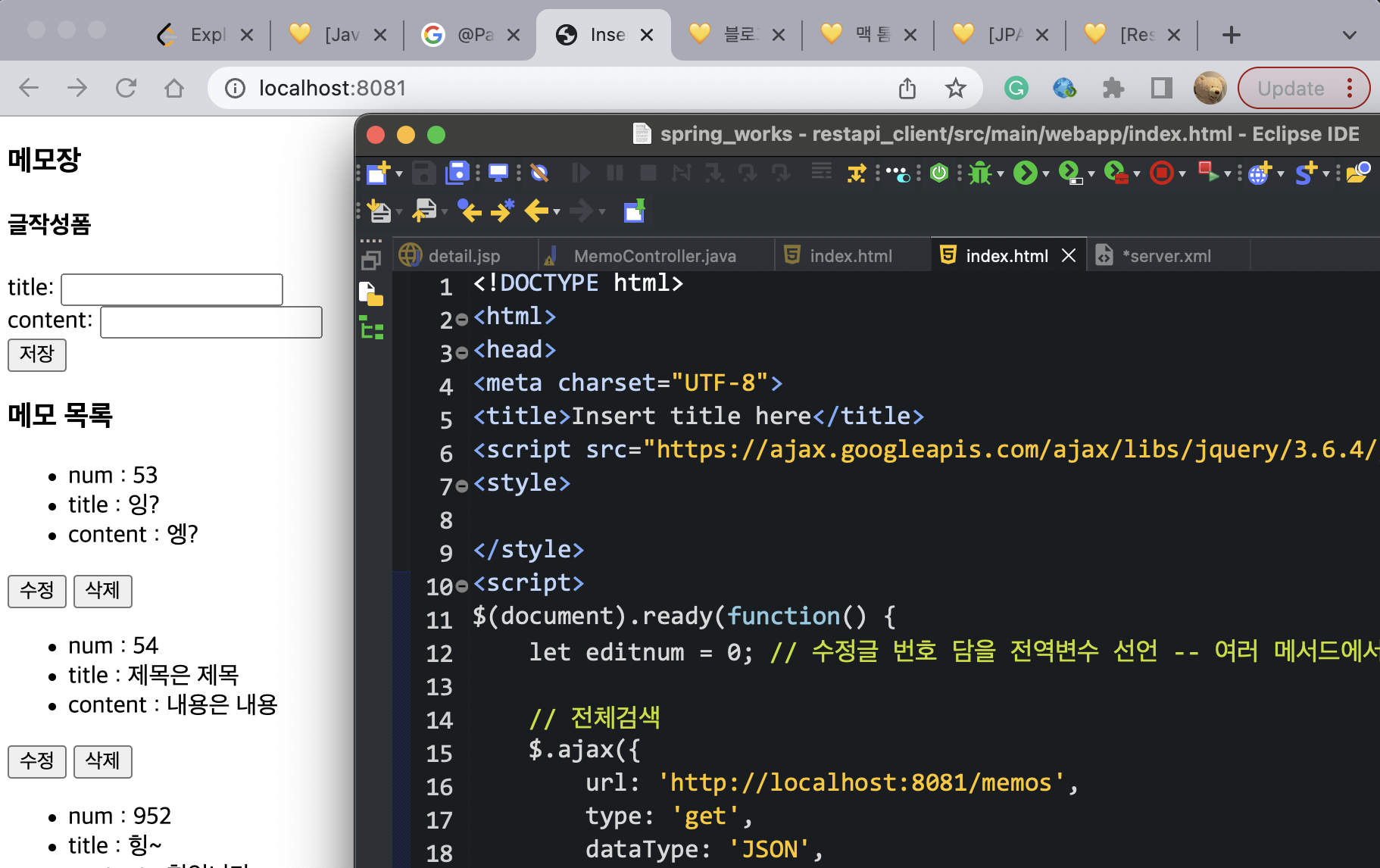The image size is (1380, 868).
Task: Click the Restore view icon in Eclipse left sidebar
Action: [x=371, y=261]
